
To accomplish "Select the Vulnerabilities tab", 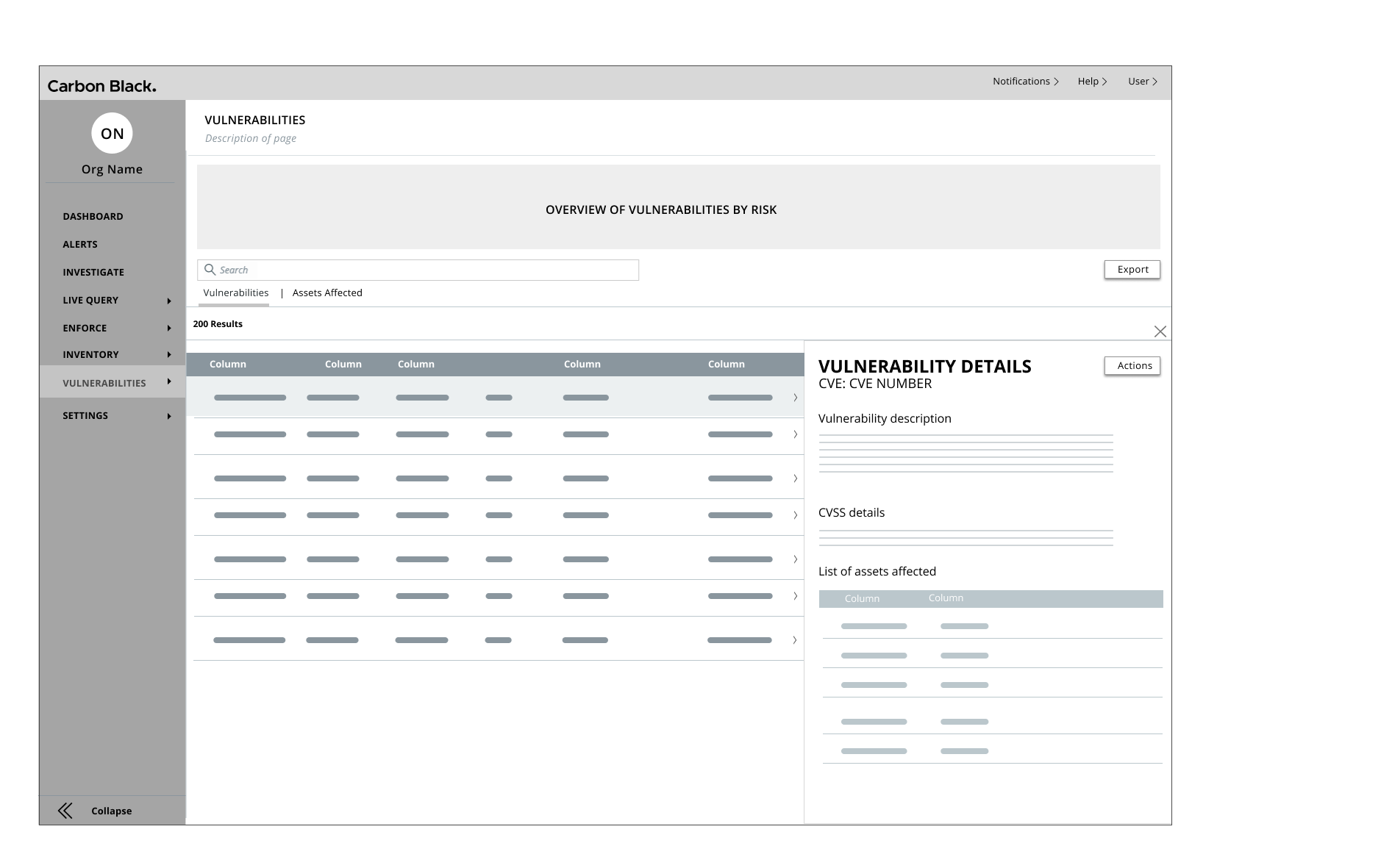I will point(235,293).
